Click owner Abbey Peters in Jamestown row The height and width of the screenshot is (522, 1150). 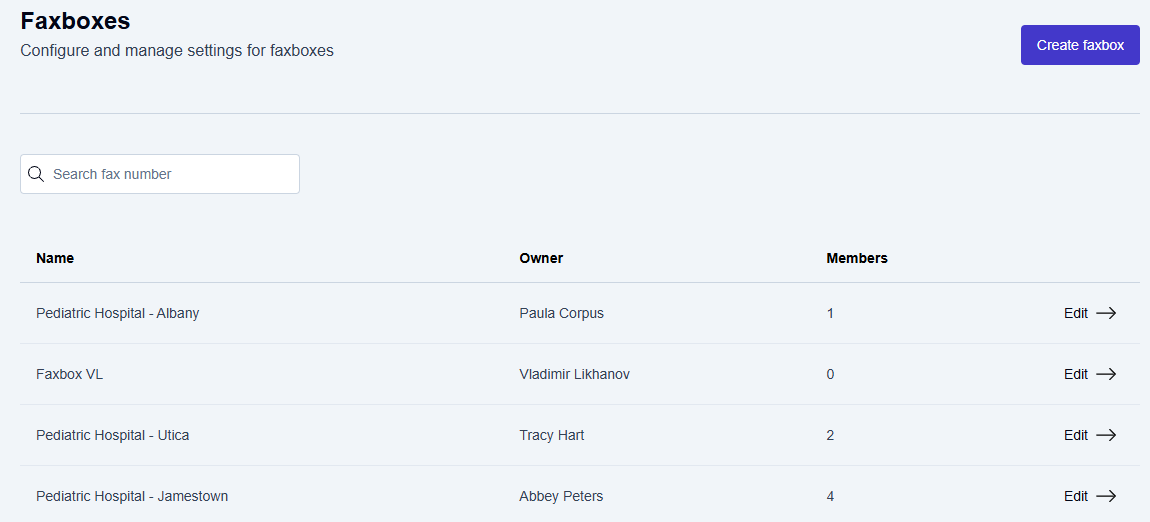tap(561, 496)
